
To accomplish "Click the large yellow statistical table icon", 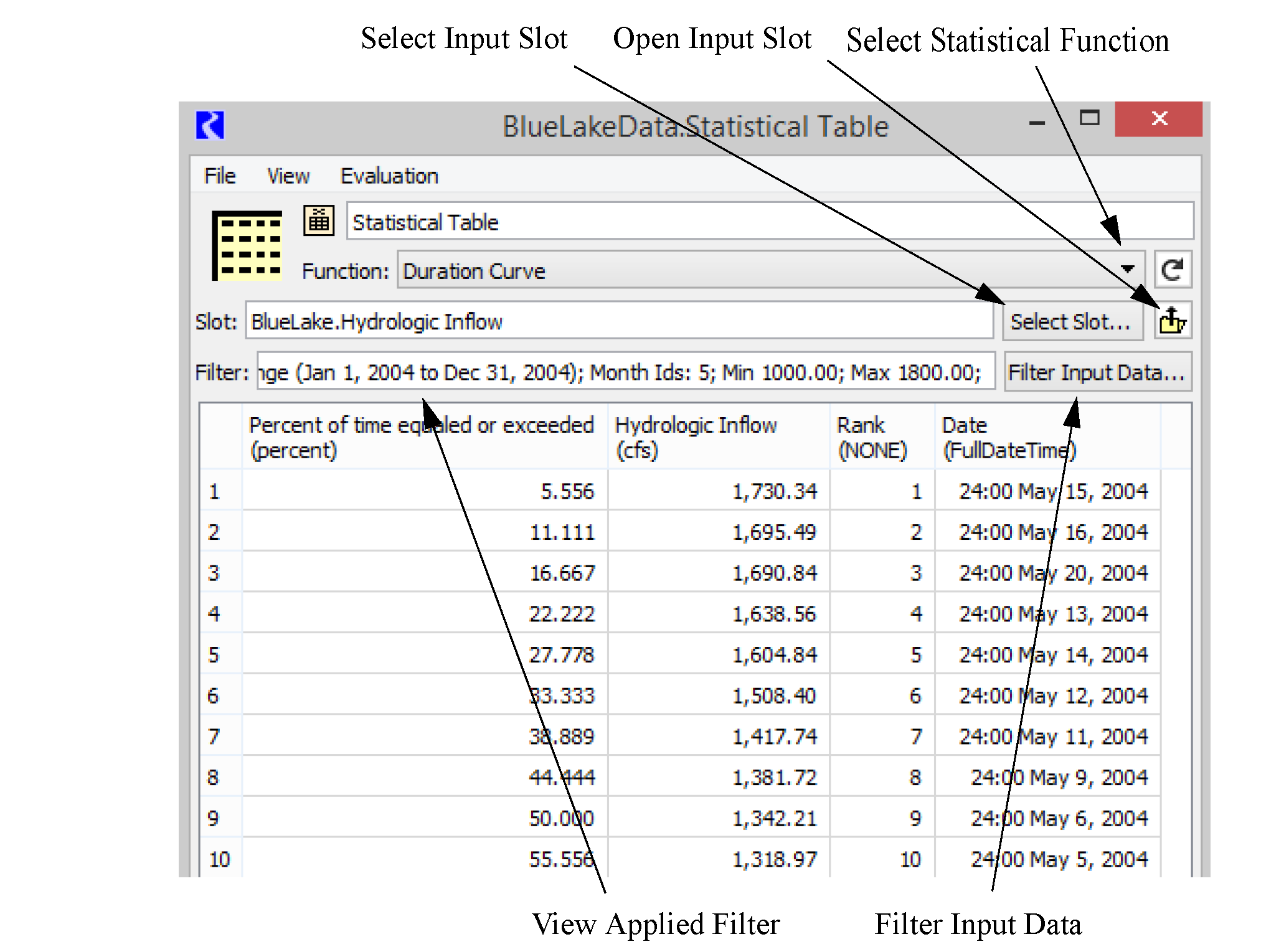I will click(247, 245).
